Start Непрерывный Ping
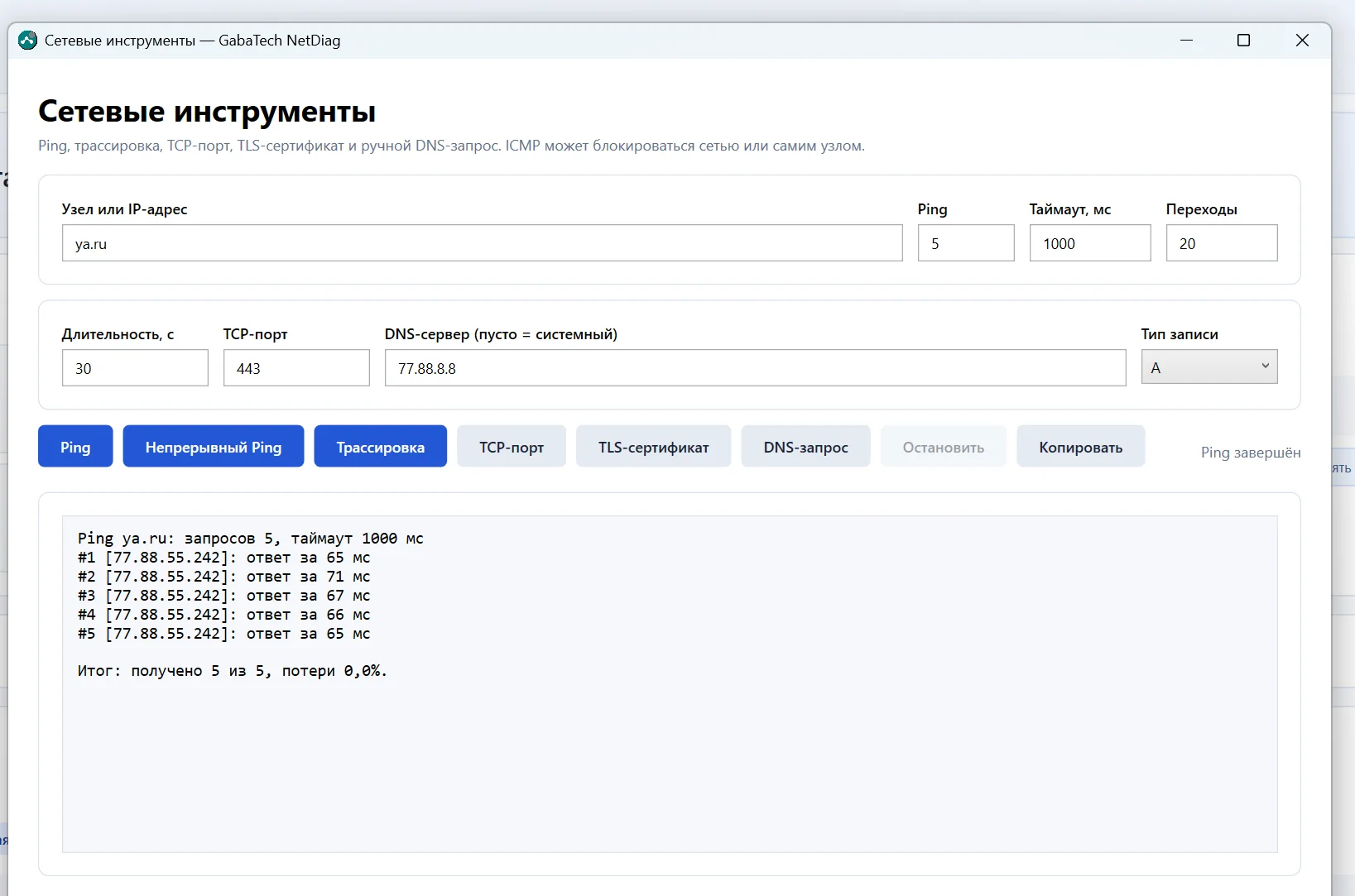 [214, 447]
